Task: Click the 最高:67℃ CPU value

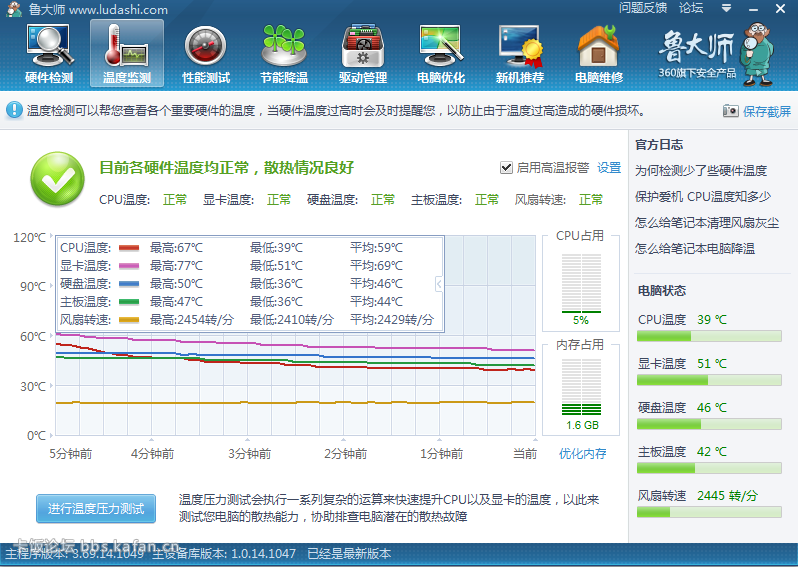Action: coord(176,248)
